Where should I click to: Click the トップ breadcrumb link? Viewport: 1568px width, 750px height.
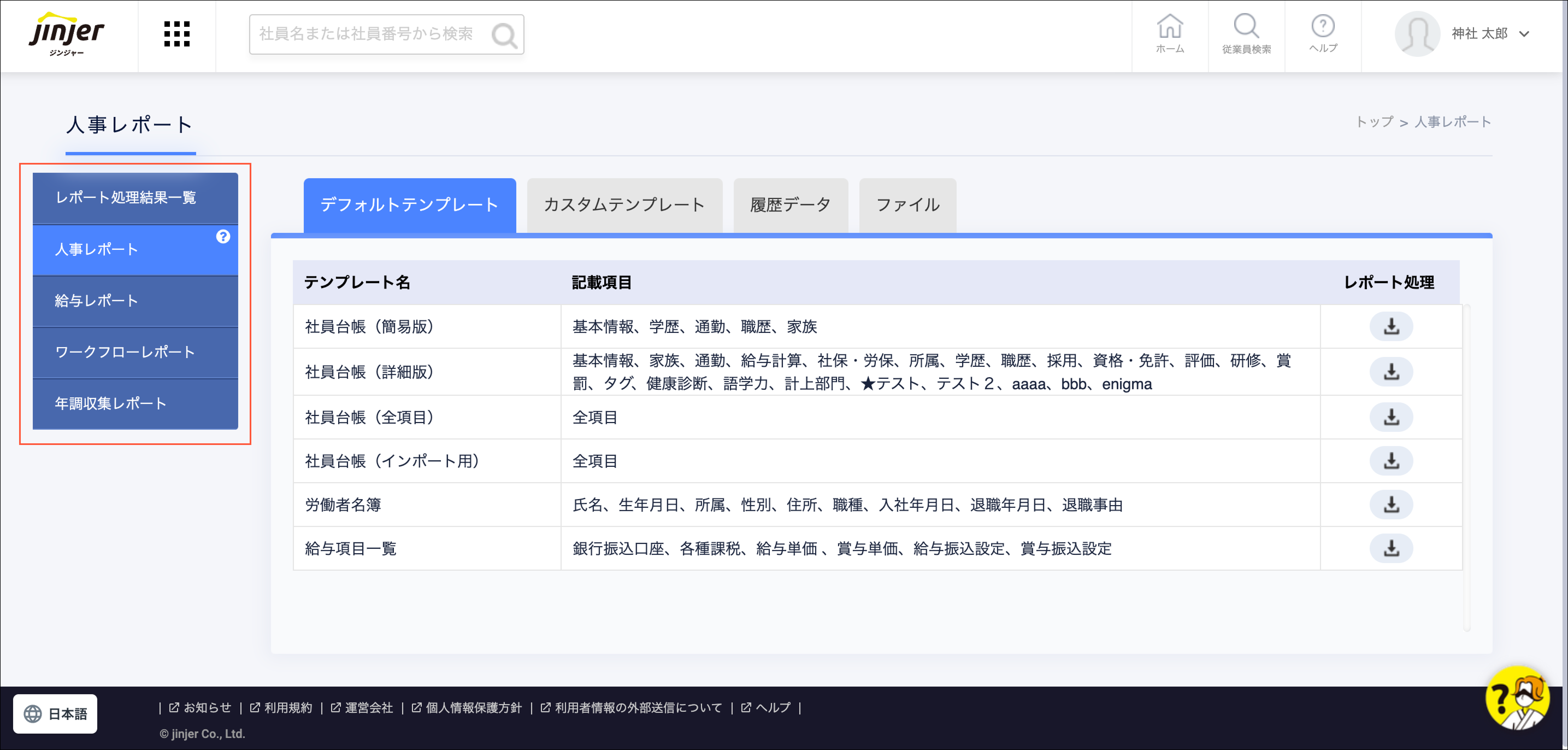click(1374, 122)
